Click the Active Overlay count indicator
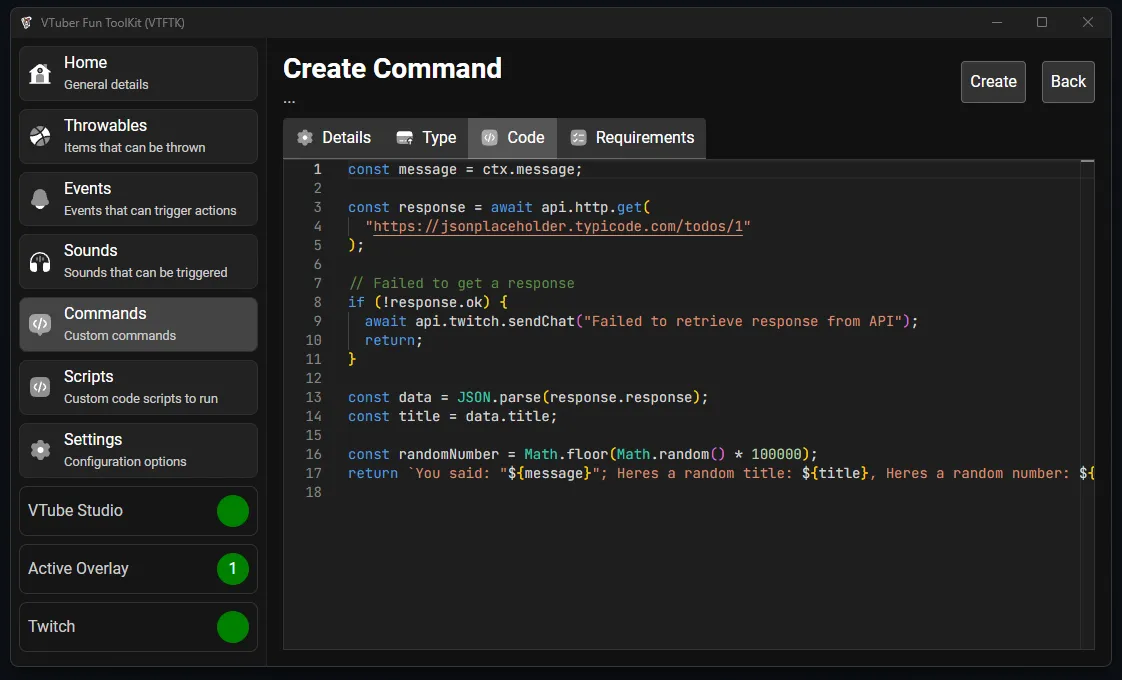The image size is (1122, 680). click(x=232, y=569)
